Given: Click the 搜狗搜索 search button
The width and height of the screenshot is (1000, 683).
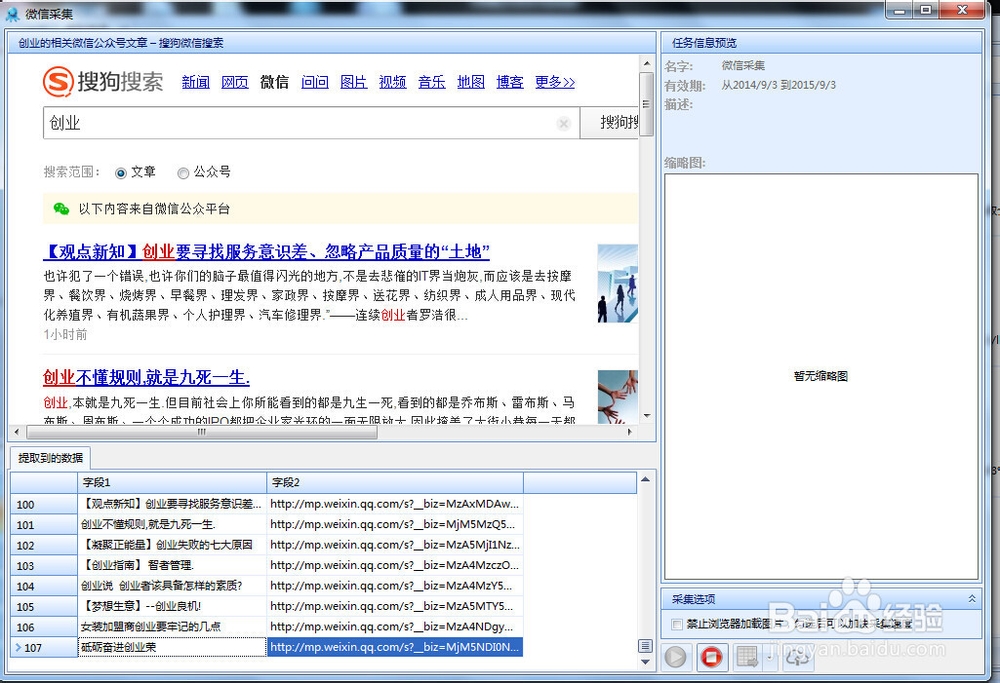Looking at the screenshot, I should point(610,122).
